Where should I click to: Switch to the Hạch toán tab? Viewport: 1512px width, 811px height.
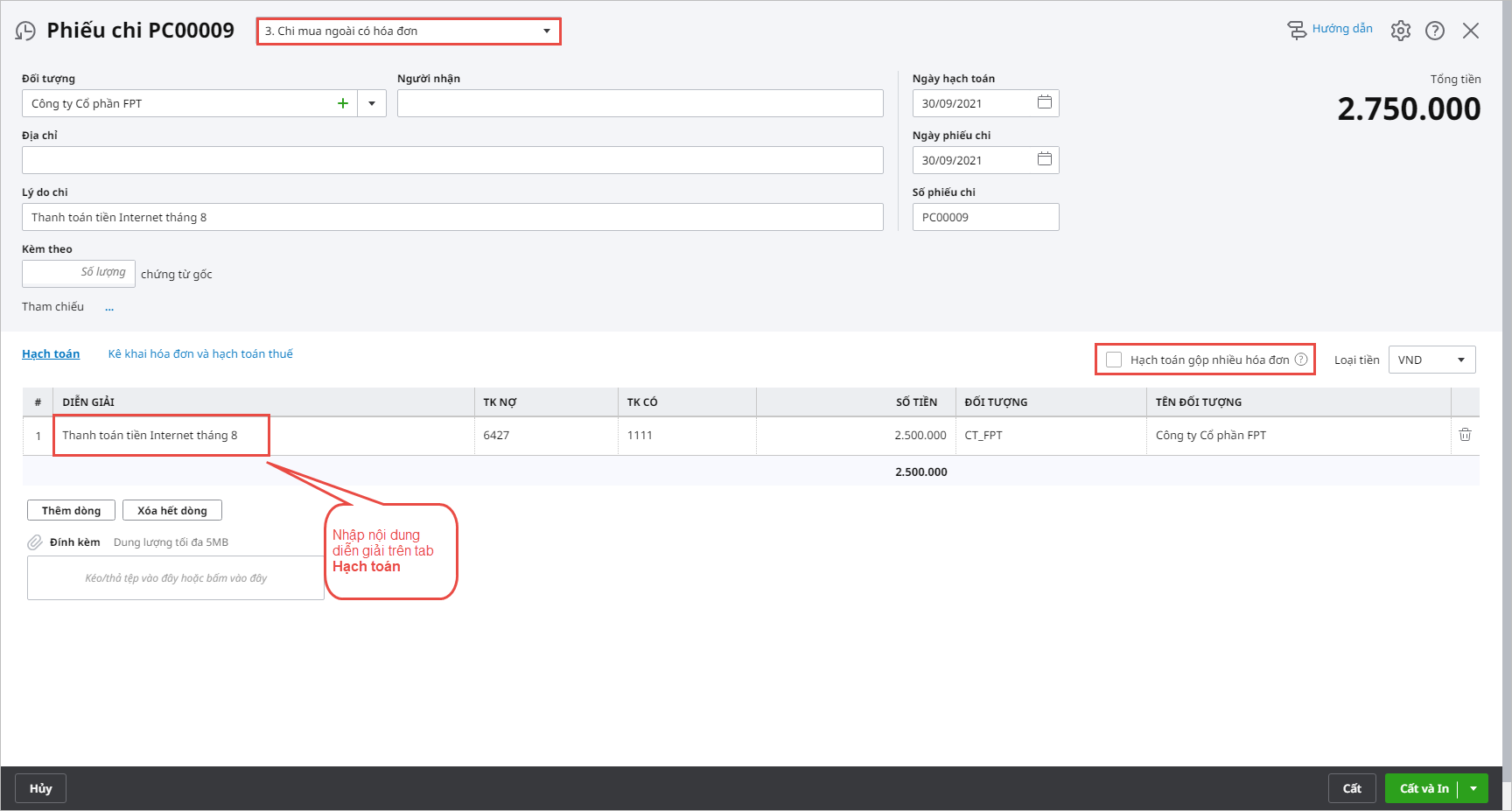tap(51, 354)
